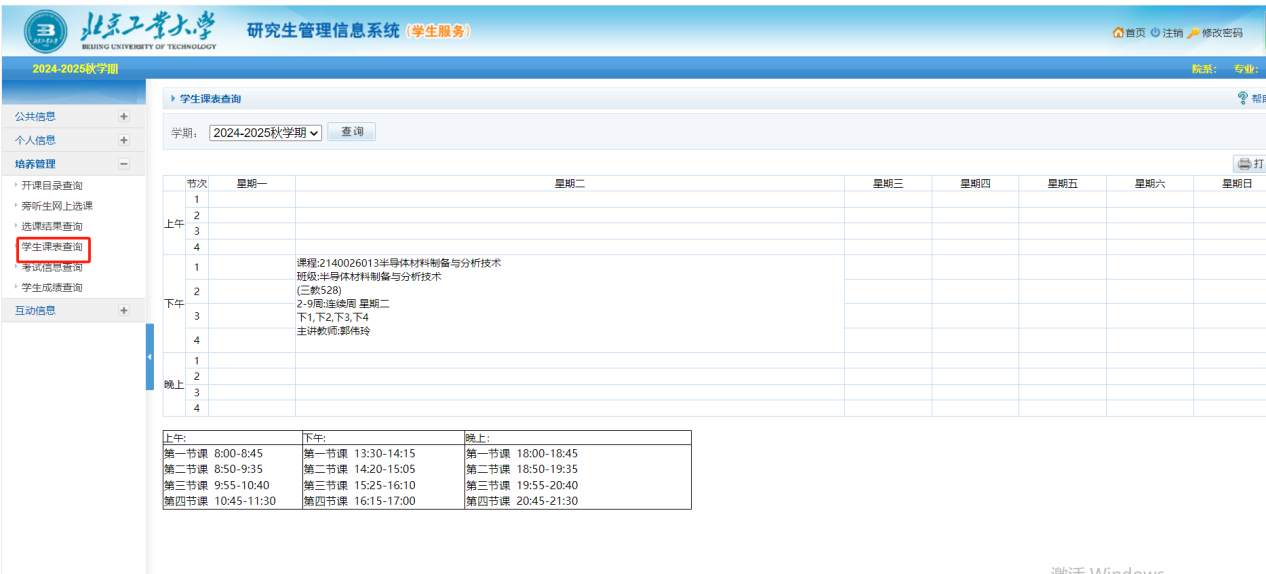Expand the 个人信息 section plus button
1266x574 pixels.
[x=124, y=140]
